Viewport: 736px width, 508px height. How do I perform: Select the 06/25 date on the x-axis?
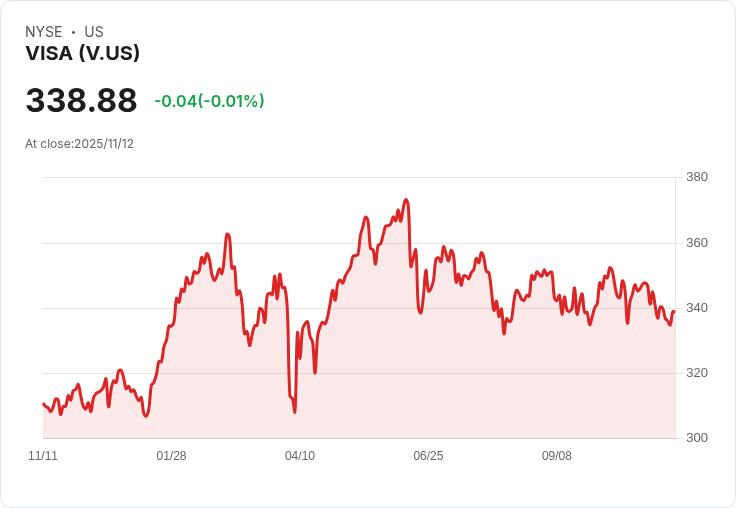(428, 456)
